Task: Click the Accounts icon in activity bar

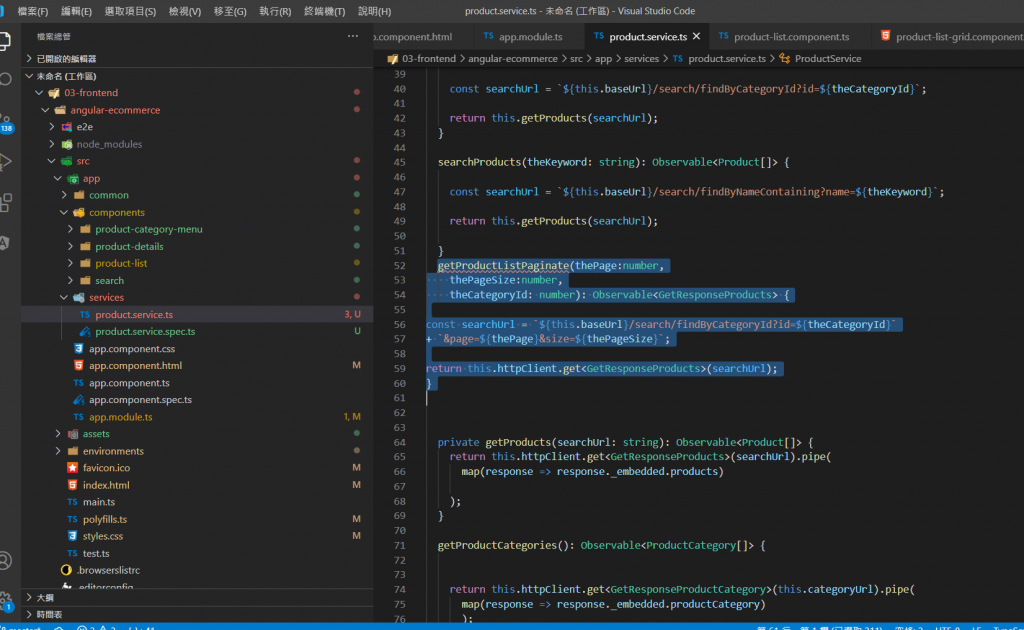Action: point(7,560)
